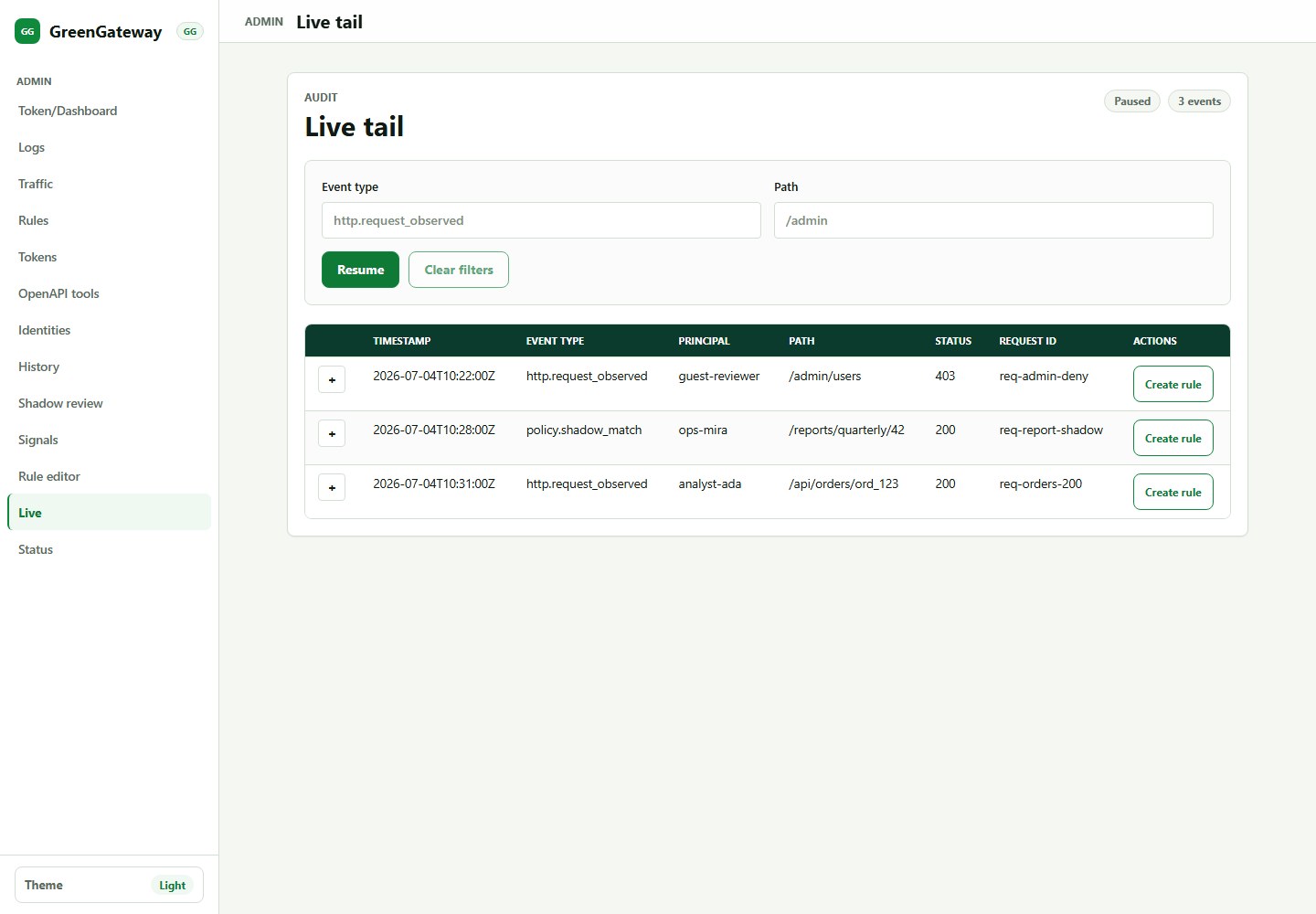Viewport: 1316px width, 914px height.
Task: Click request ID req-report-shadow
Action: [1051, 430]
